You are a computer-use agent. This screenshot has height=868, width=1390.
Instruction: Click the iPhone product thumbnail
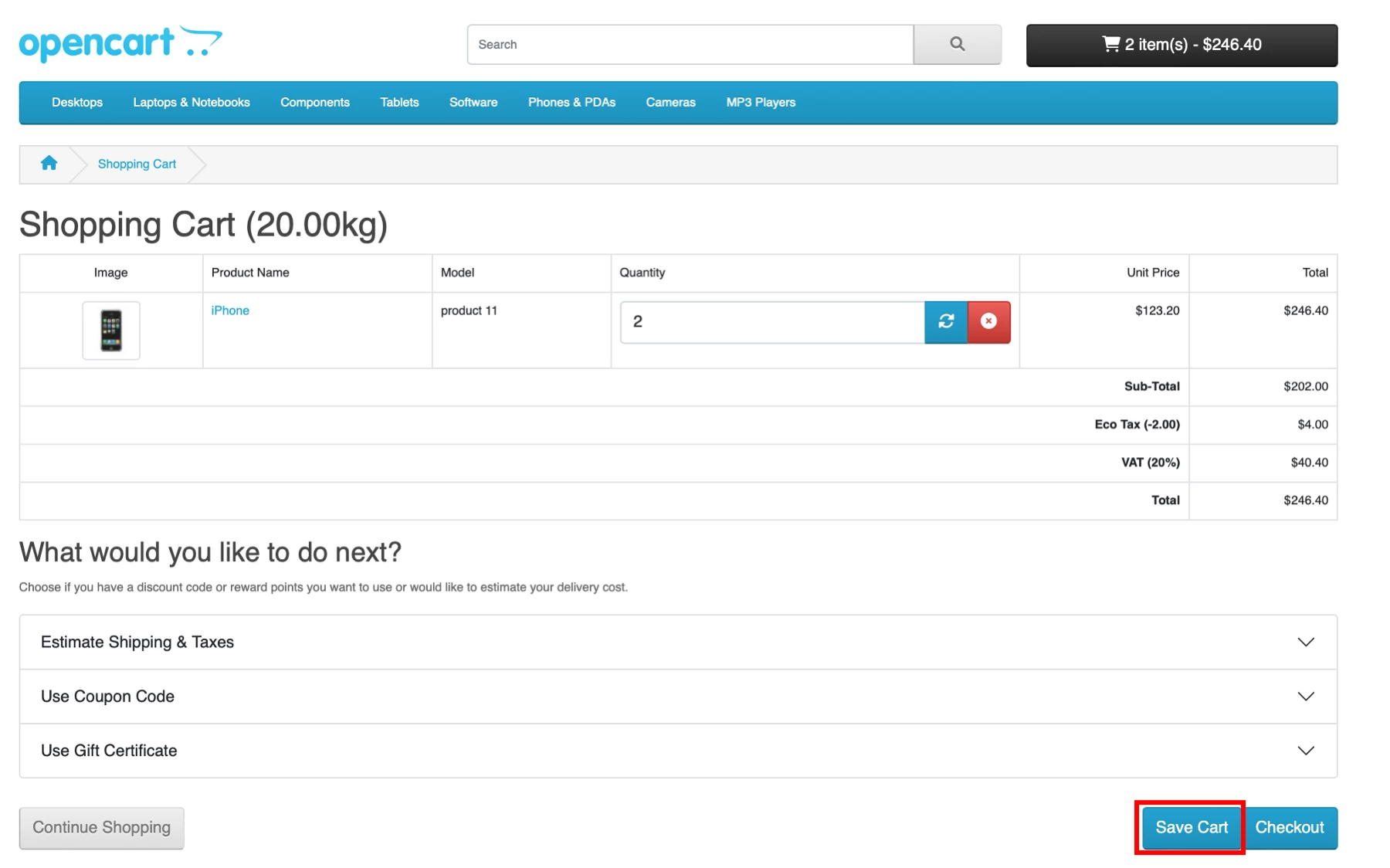coord(111,330)
